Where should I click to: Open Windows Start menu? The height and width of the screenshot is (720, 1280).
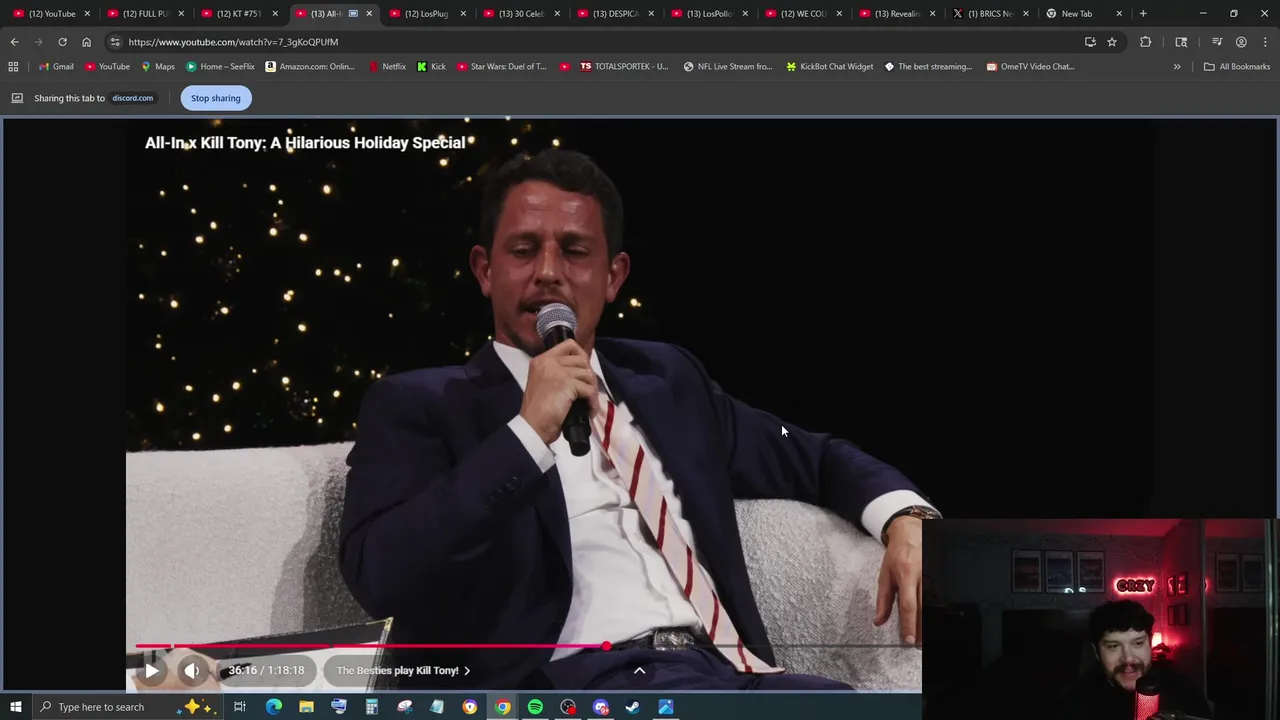(15, 707)
